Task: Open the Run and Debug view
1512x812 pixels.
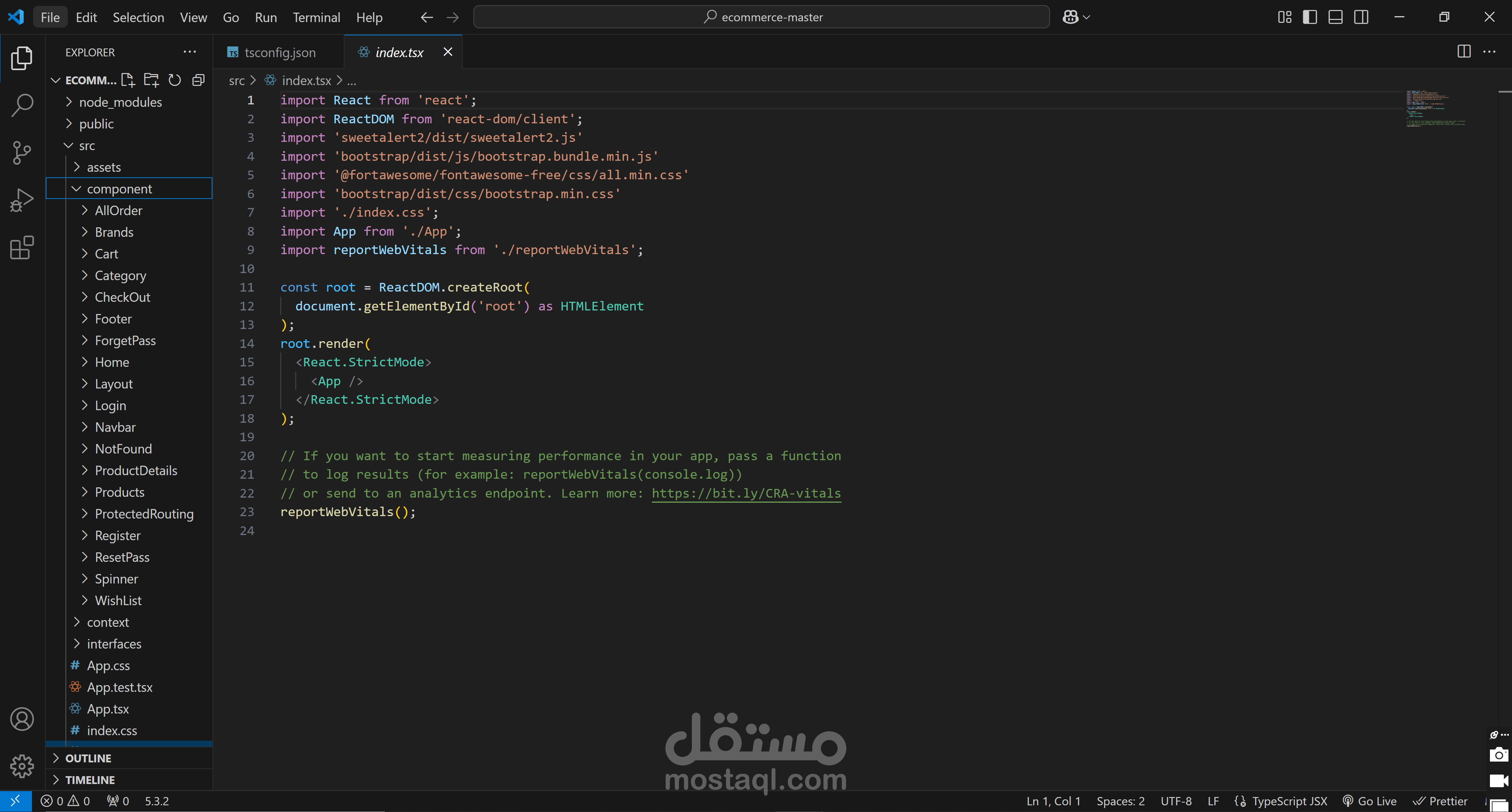Action: click(22, 200)
